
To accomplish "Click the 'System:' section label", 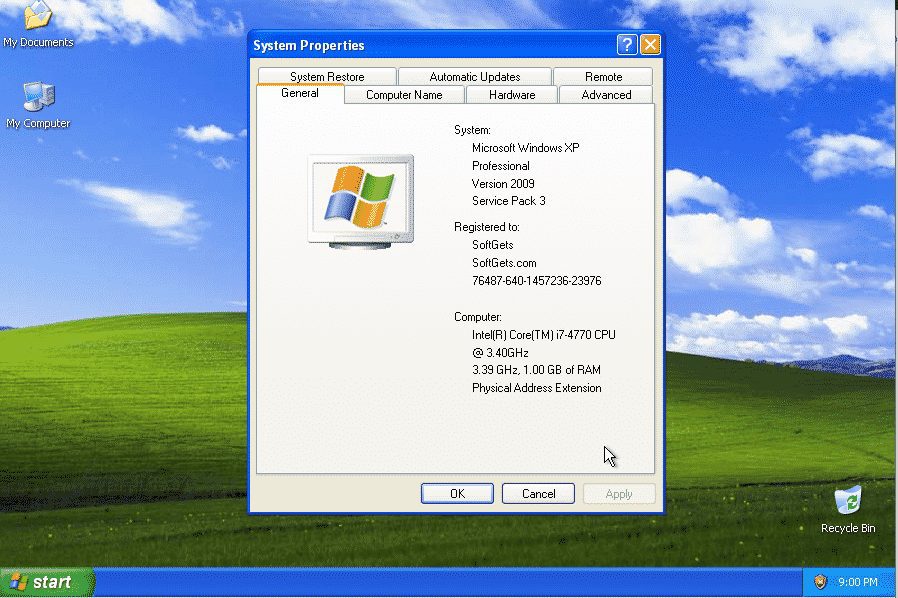I will click(472, 130).
